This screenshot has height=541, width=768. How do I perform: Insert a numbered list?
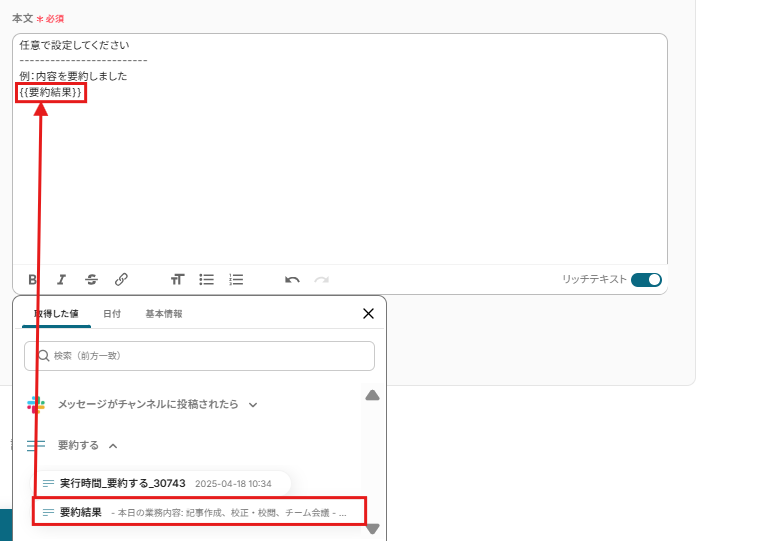coord(236,280)
